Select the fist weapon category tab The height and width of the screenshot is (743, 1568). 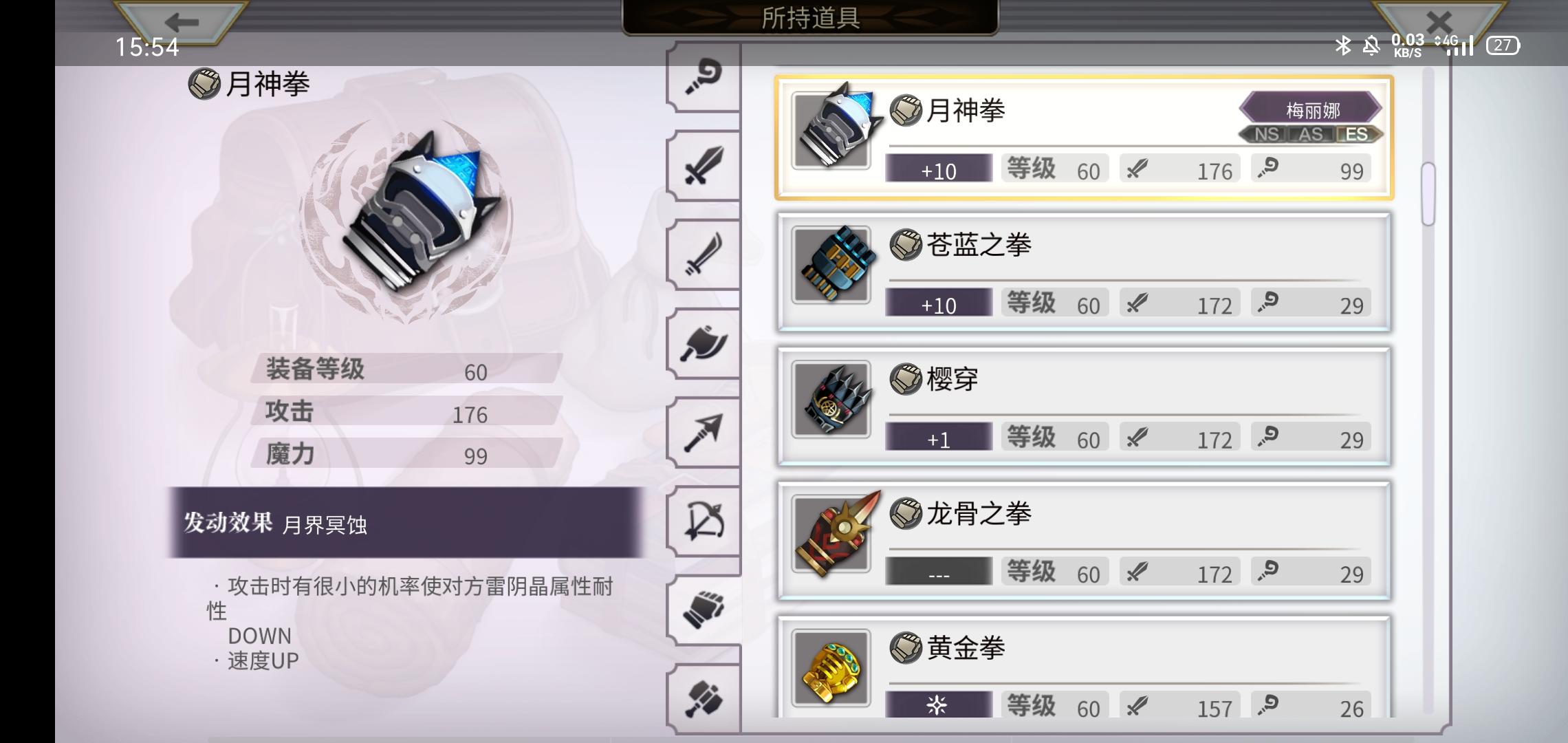tap(704, 610)
